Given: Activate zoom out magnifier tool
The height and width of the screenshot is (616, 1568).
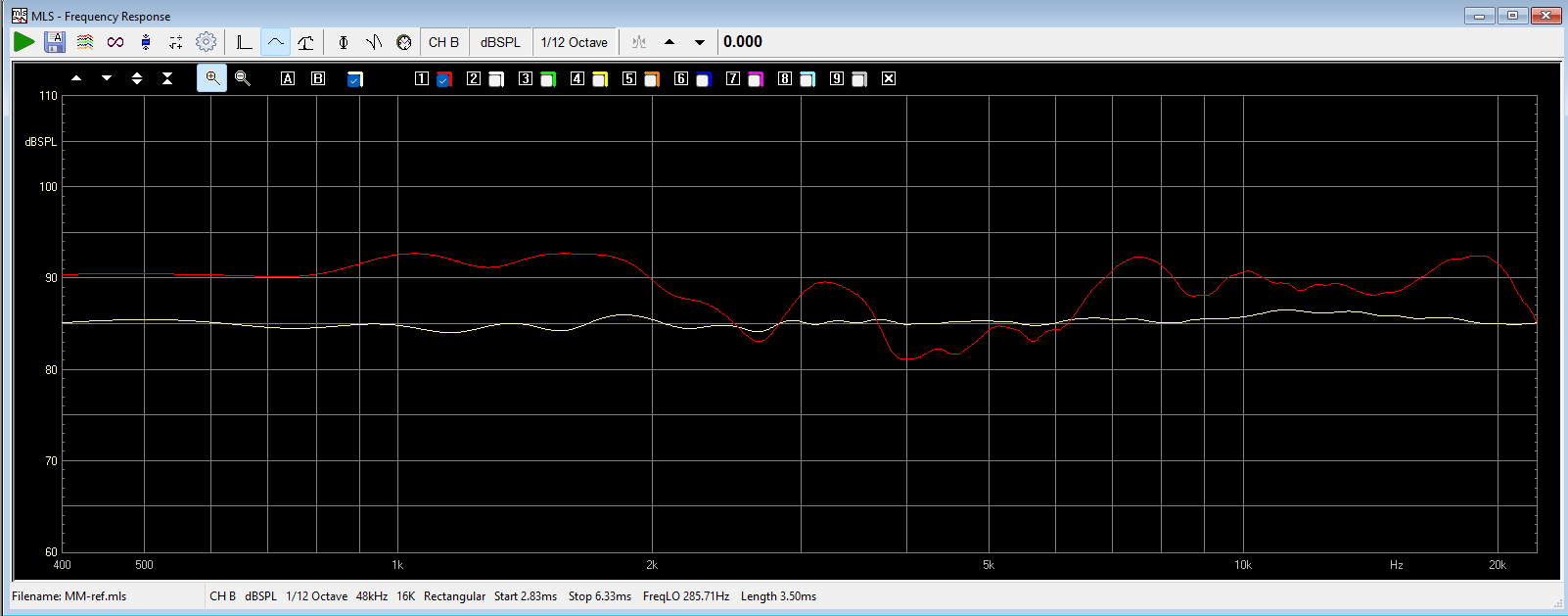Looking at the screenshot, I should 243,78.
